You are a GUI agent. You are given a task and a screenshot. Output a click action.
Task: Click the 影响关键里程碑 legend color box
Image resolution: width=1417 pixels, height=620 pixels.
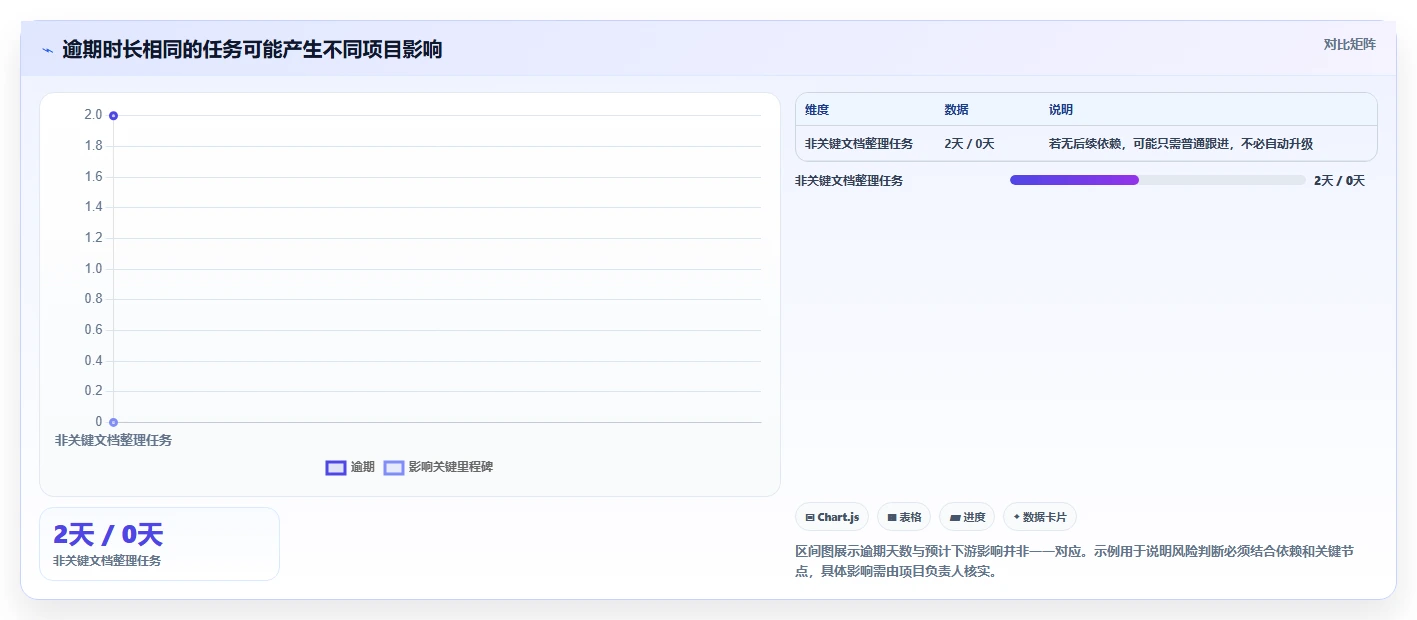(394, 468)
